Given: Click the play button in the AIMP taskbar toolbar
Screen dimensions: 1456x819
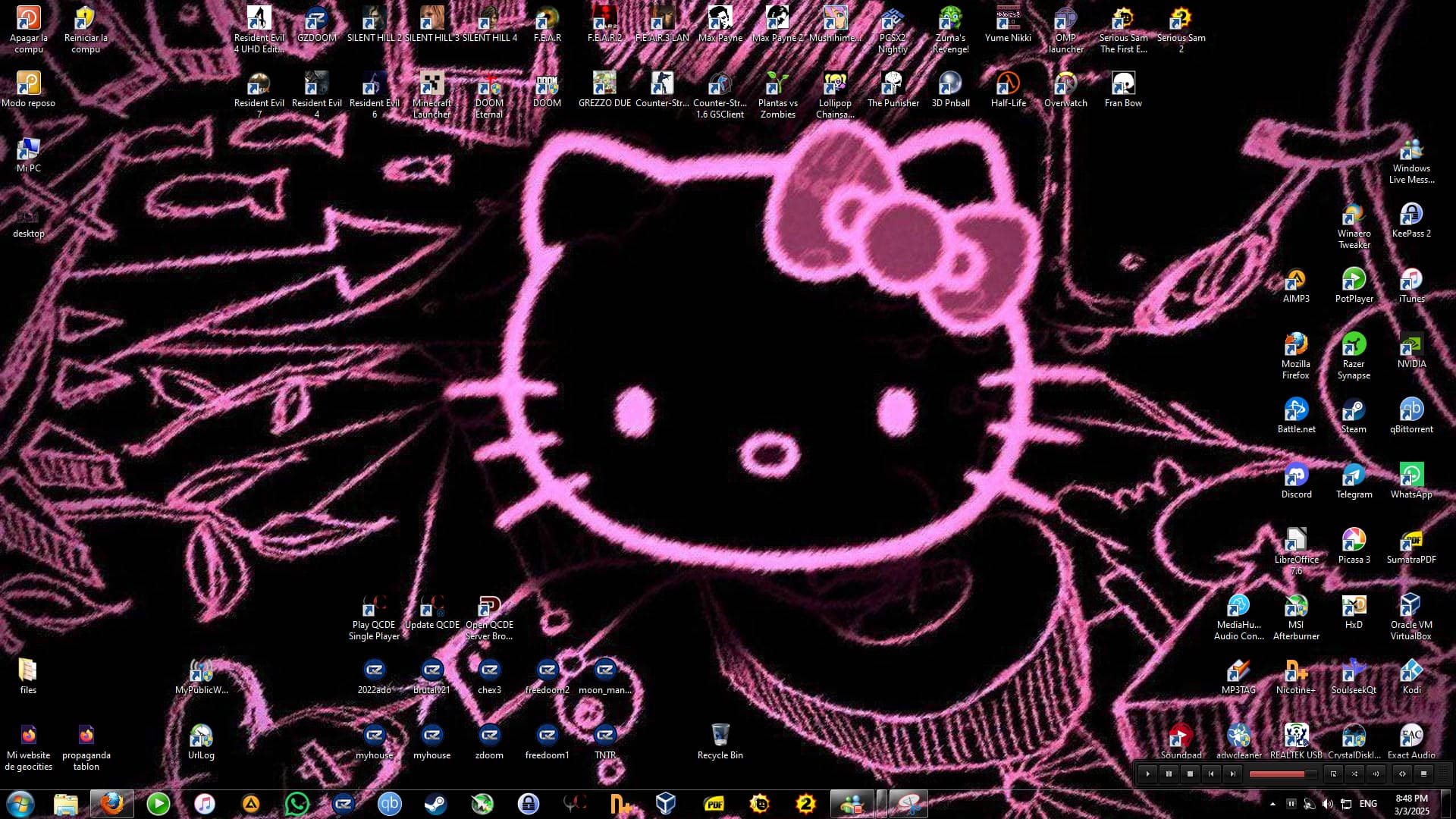Looking at the screenshot, I should click(1148, 774).
